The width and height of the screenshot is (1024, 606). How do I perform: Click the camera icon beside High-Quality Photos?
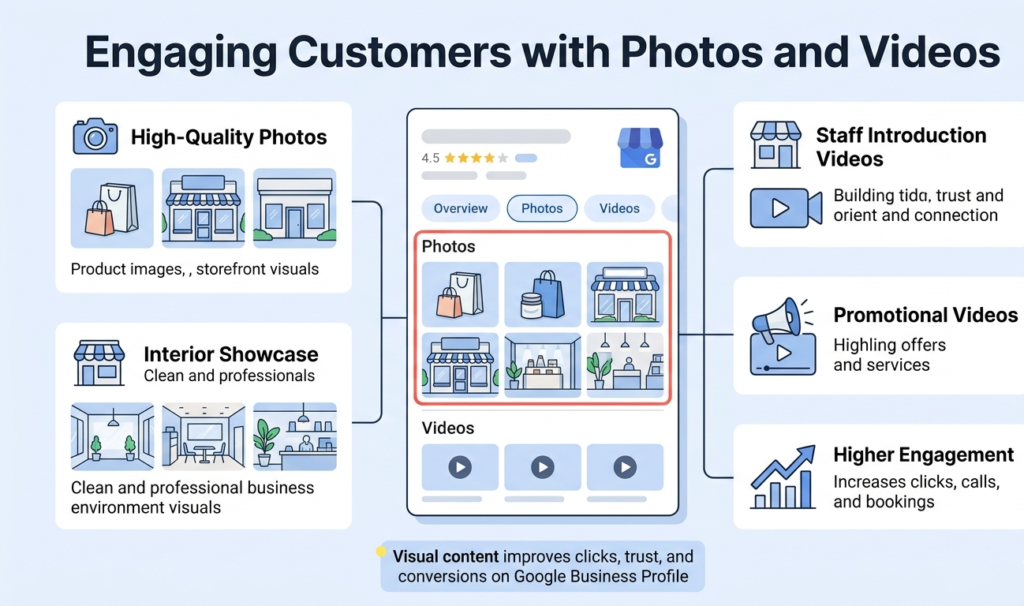95,137
